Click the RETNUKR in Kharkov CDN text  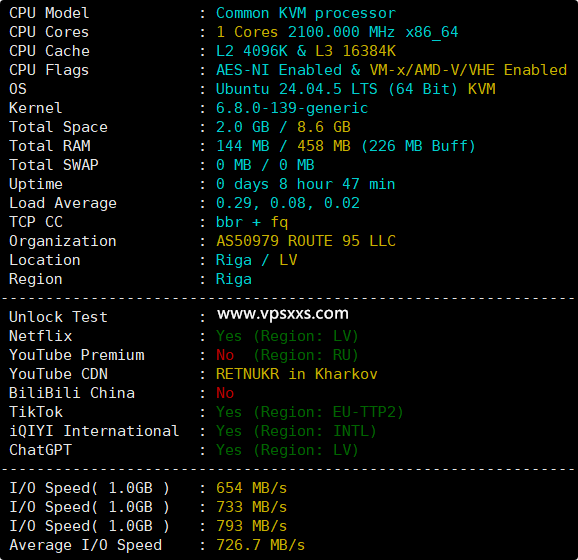(297, 374)
